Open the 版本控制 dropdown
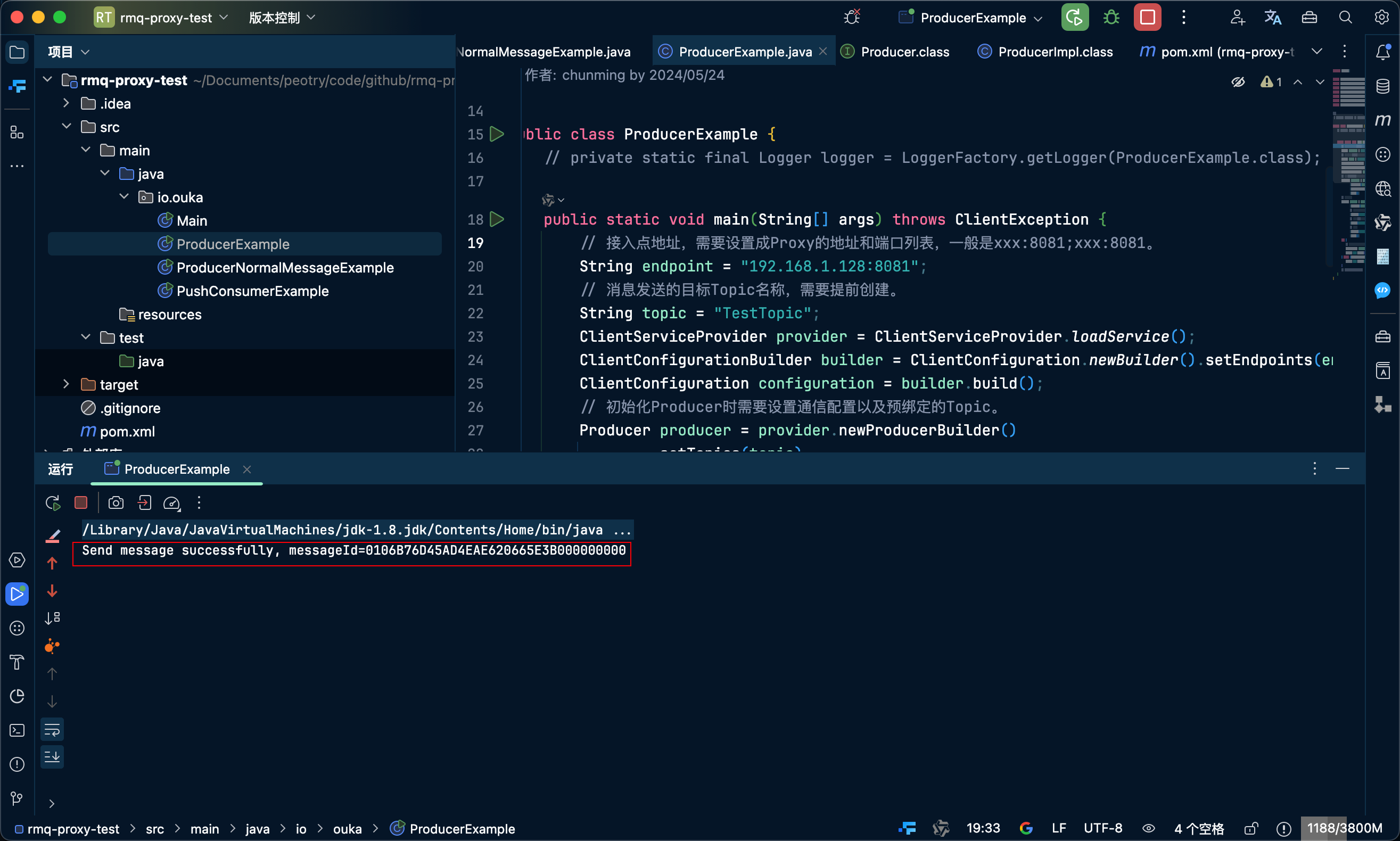 (282, 18)
